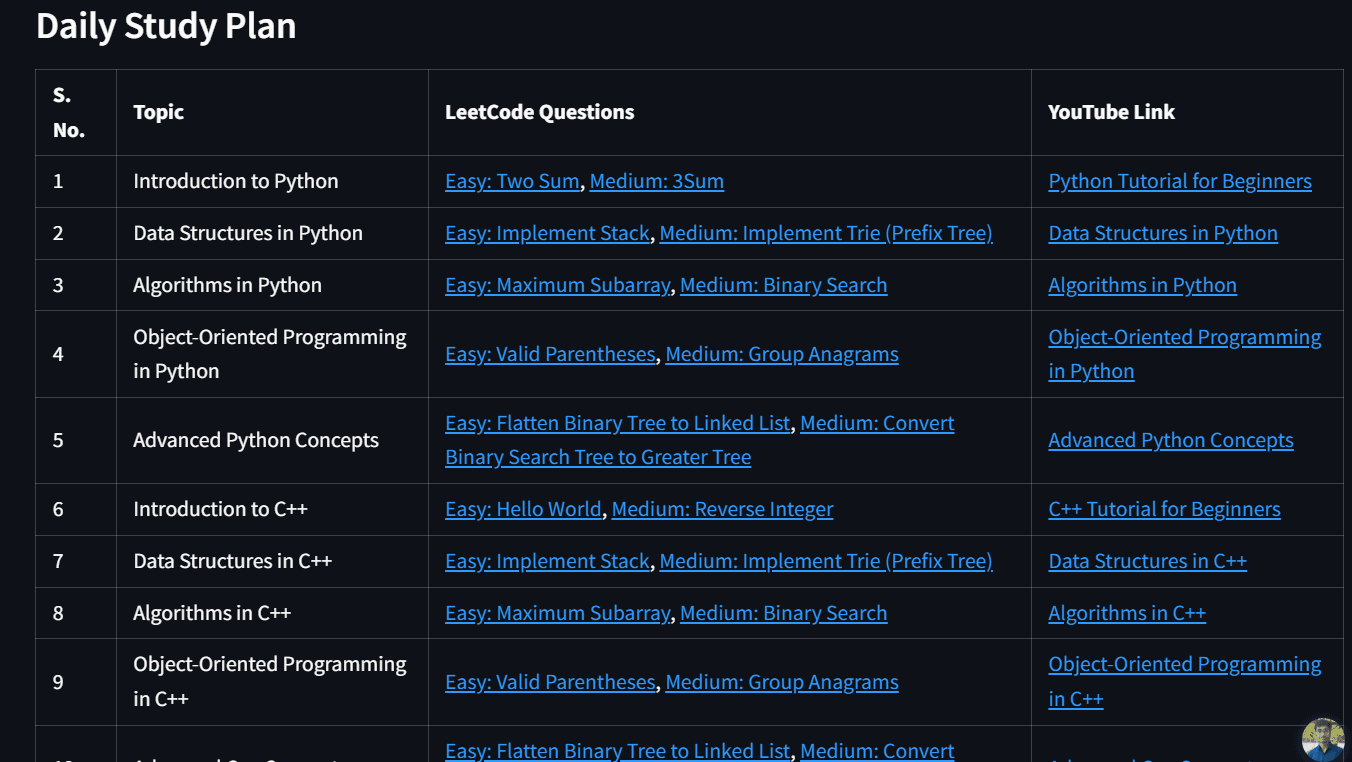Open the "Object-Oriented Programming in C++" YouTube link
The height and width of the screenshot is (762, 1352).
(x=1185, y=682)
